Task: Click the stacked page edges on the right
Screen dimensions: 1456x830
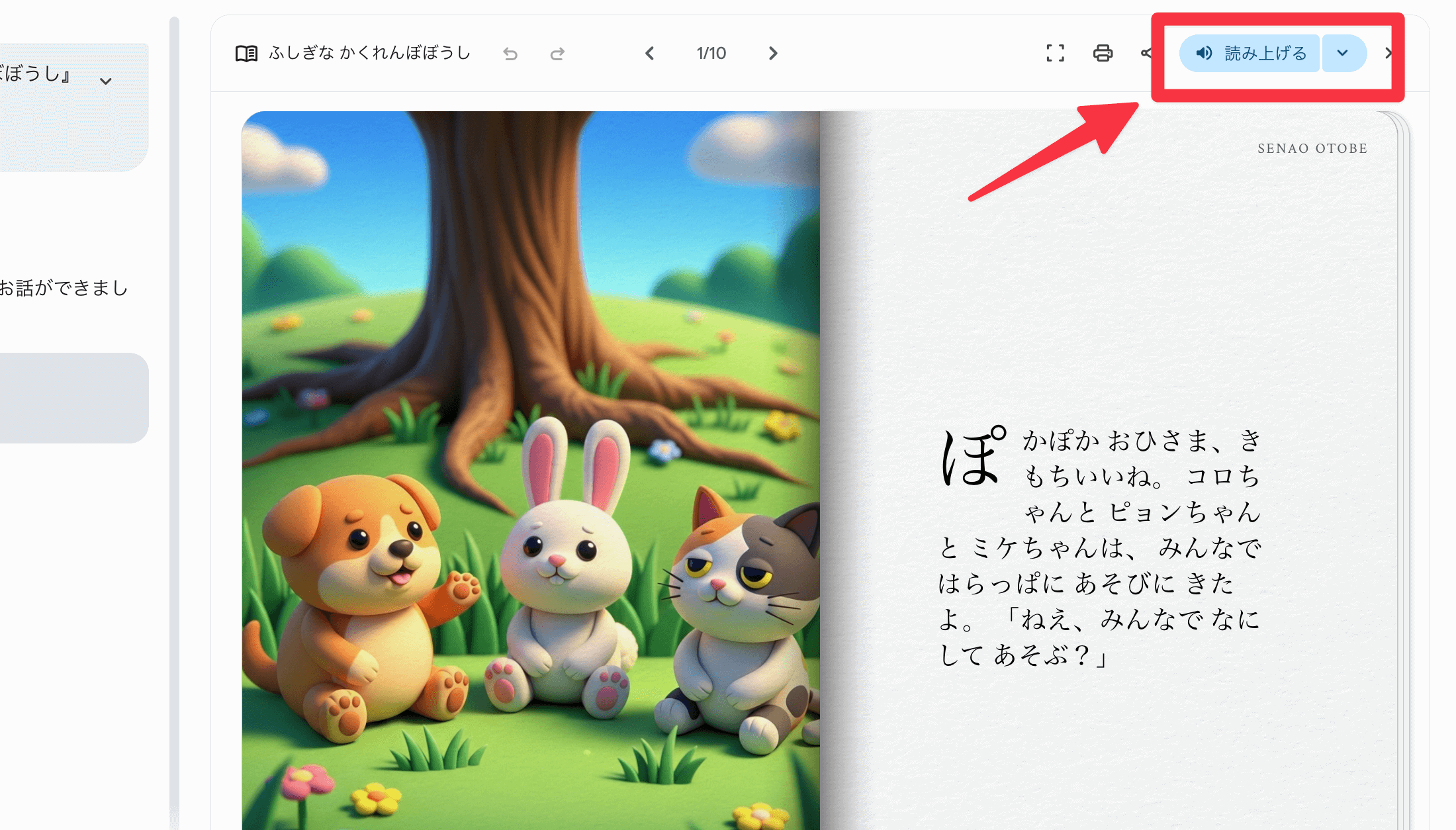Action: (1404, 463)
